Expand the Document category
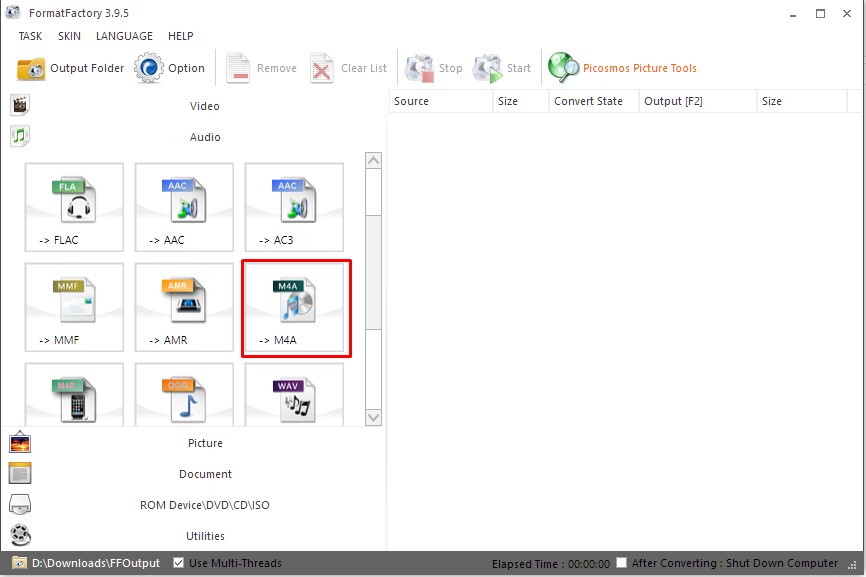The image size is (866, 577). click(205, 474)
